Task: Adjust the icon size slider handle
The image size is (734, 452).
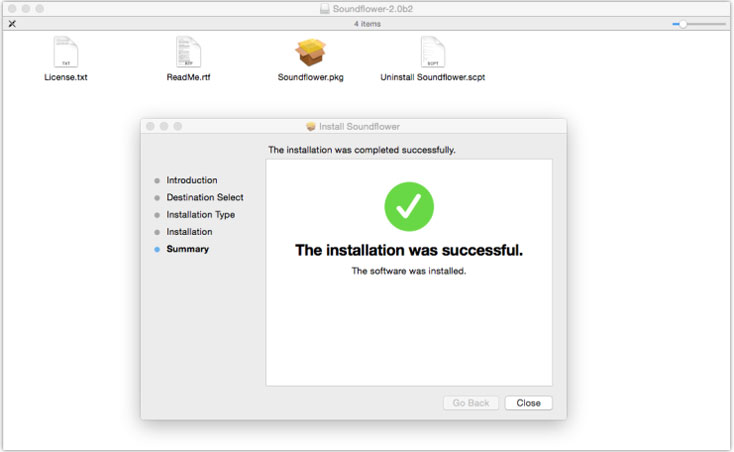Action: point(683,24)
